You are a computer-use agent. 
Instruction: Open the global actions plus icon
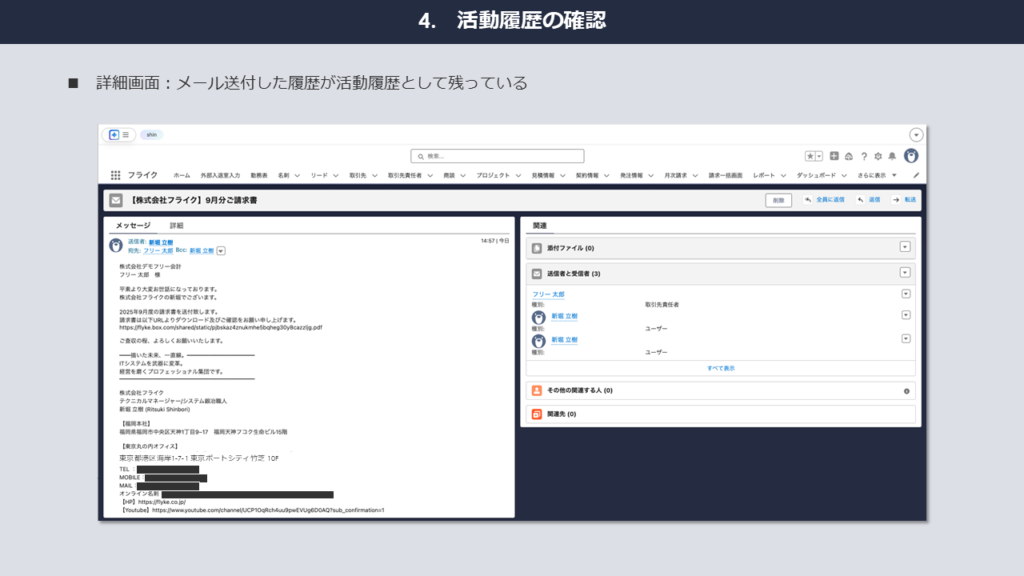tap(834, 156)
